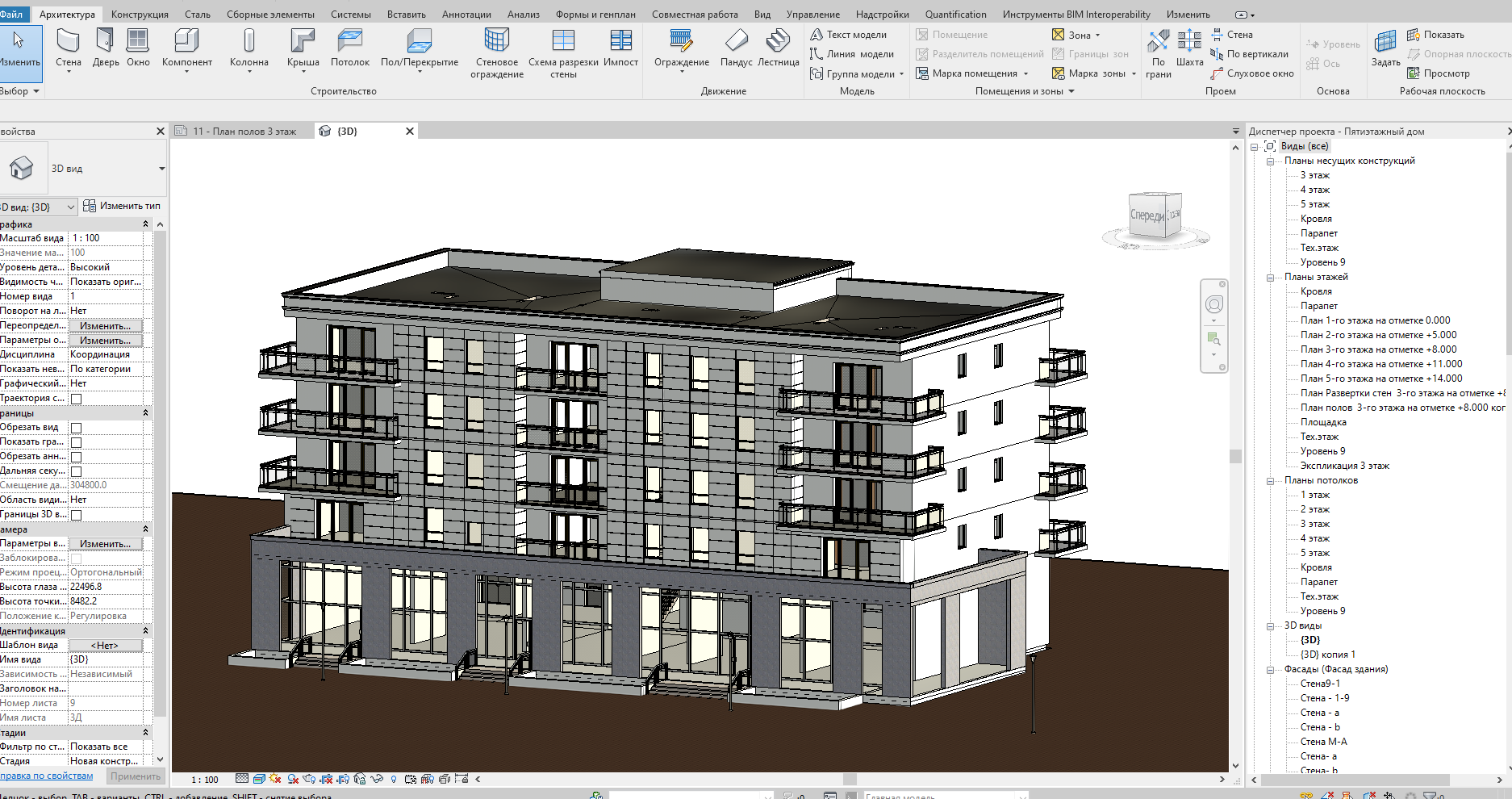Image resolution: width=1512 pixels, height=799 pixels.
Task: Click the <Нет> Шаблон вида button
Action: (x=105, y=646)
